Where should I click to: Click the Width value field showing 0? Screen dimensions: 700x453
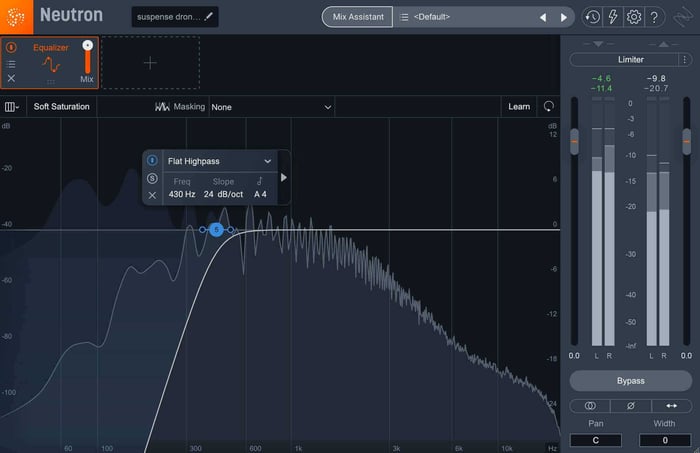[665, 440]
